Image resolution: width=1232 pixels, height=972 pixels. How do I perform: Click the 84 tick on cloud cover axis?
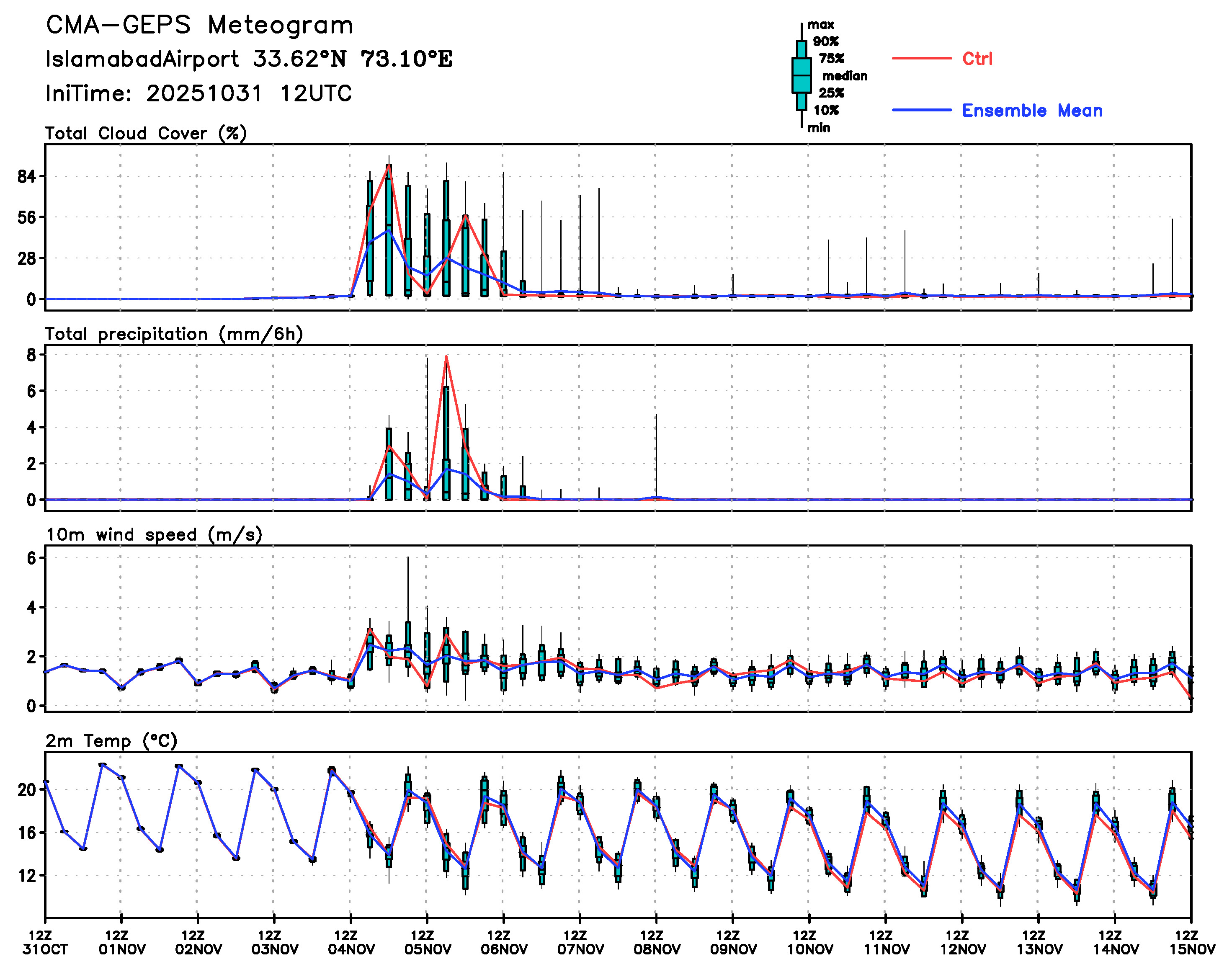pos(27,177)
